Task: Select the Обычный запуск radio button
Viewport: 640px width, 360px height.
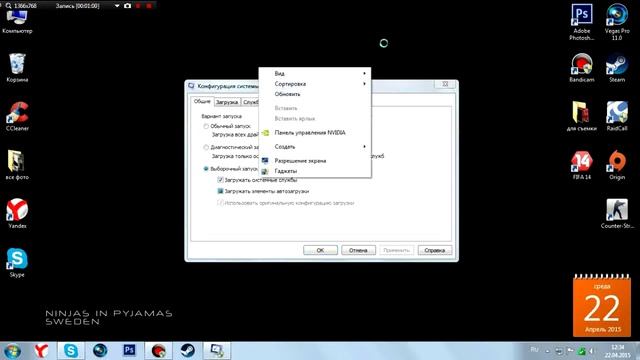Action: point(206,126)
